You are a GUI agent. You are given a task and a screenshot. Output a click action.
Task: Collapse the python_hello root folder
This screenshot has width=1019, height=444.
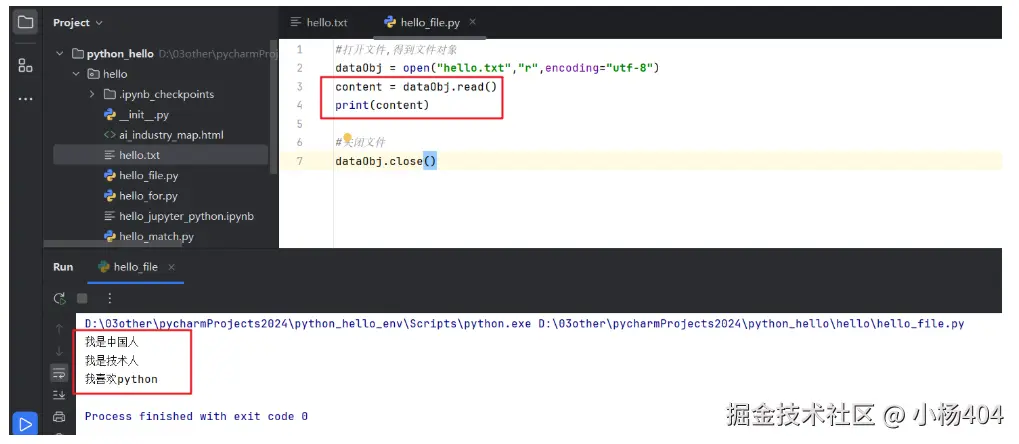(x=60, y=54)
